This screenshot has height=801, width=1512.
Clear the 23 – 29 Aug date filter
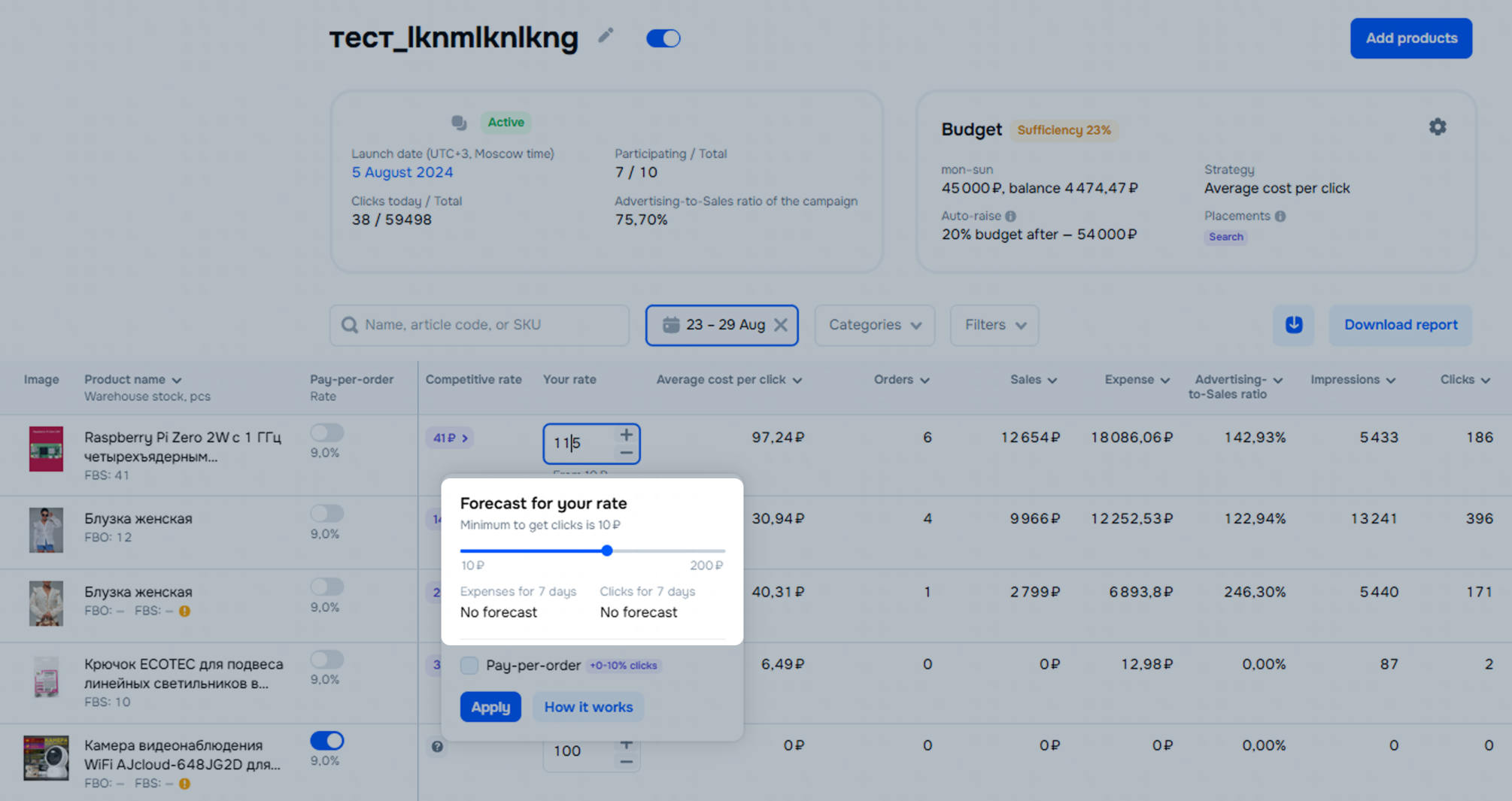[x=781, y=325]
